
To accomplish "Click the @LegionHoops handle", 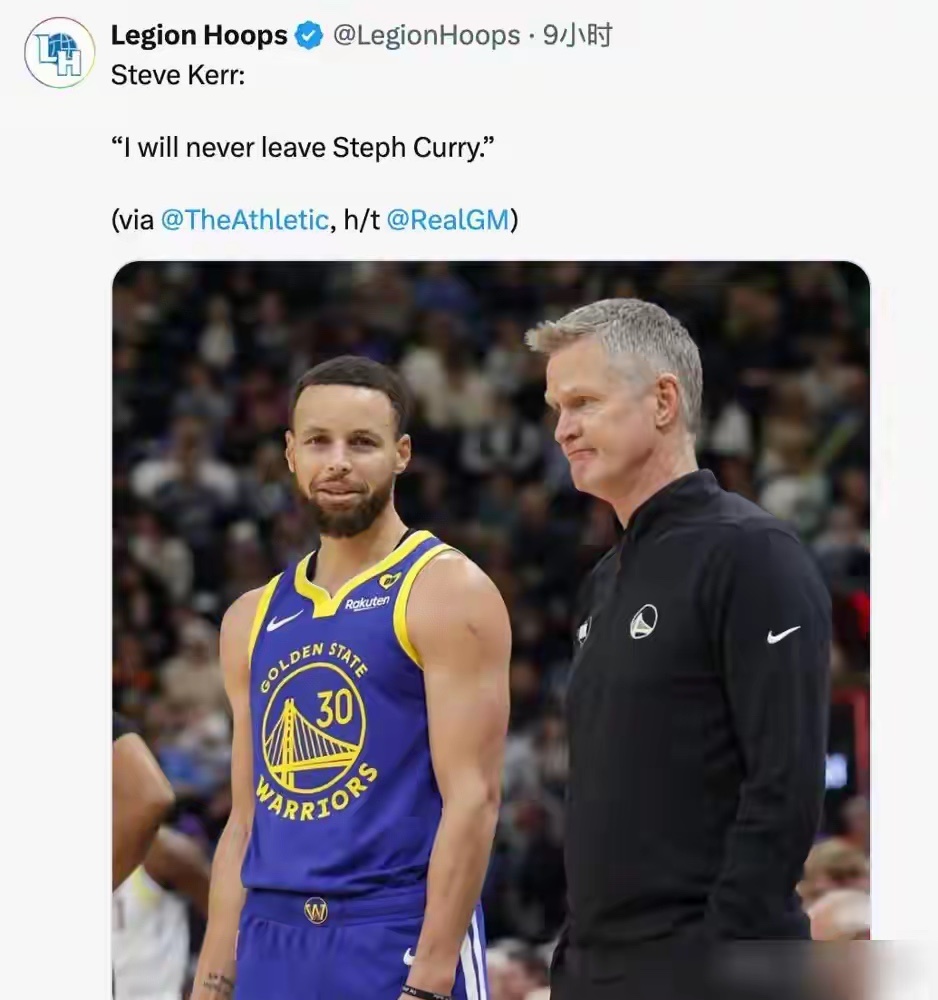I will point(426,36).
